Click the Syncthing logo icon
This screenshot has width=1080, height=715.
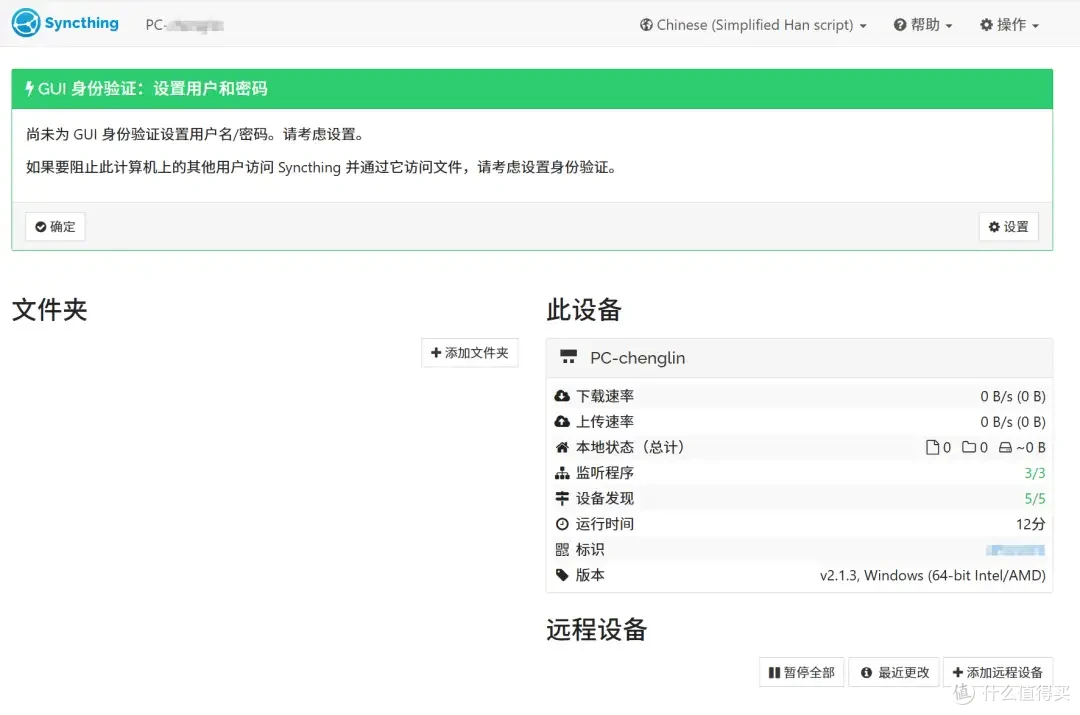pyautogui.click(x=26, y=23)
